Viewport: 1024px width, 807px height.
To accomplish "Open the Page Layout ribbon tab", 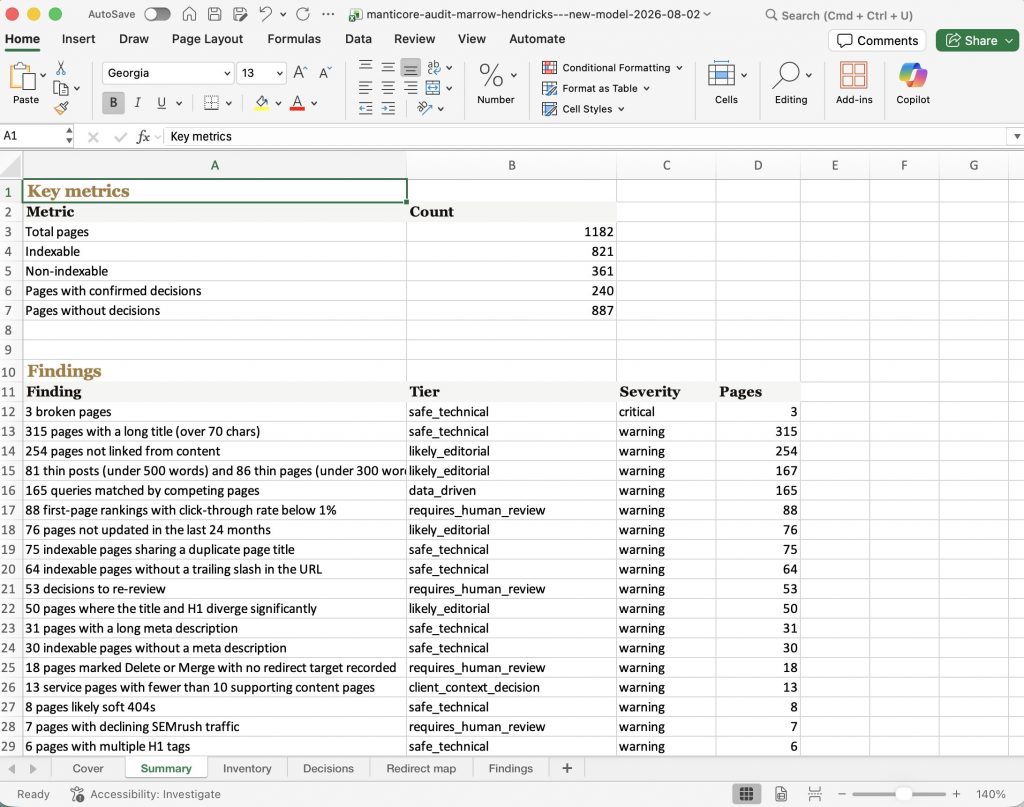I will [207, 39].
